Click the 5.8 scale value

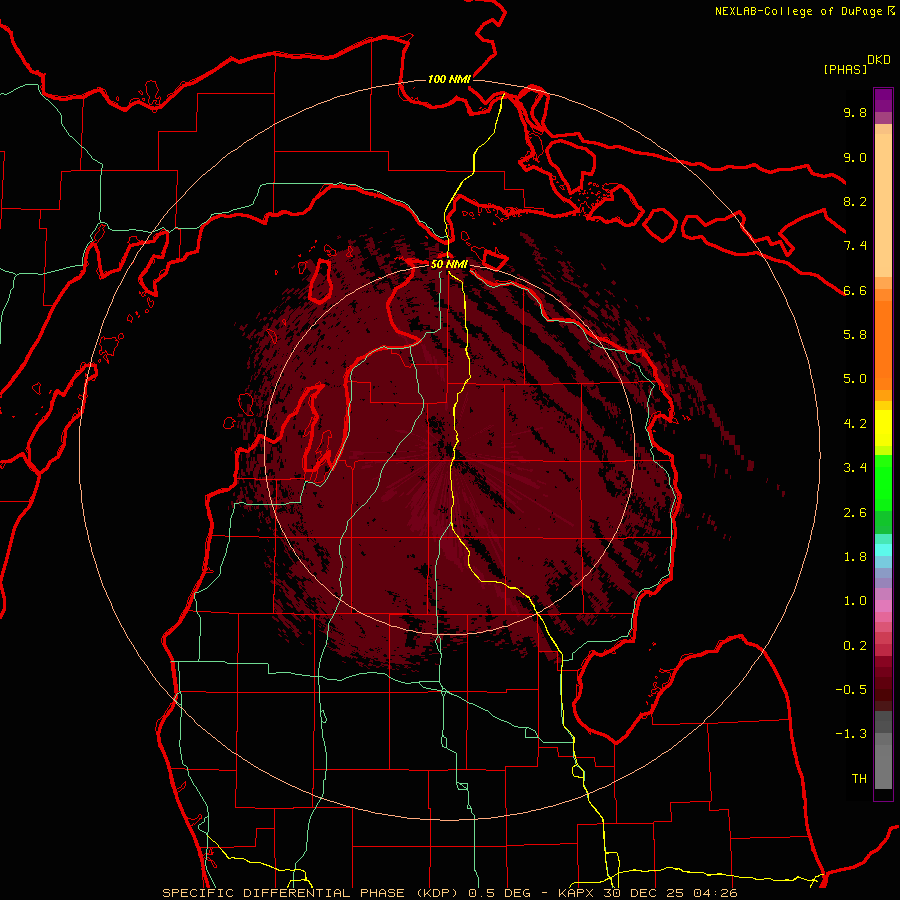tap(855, 335)
